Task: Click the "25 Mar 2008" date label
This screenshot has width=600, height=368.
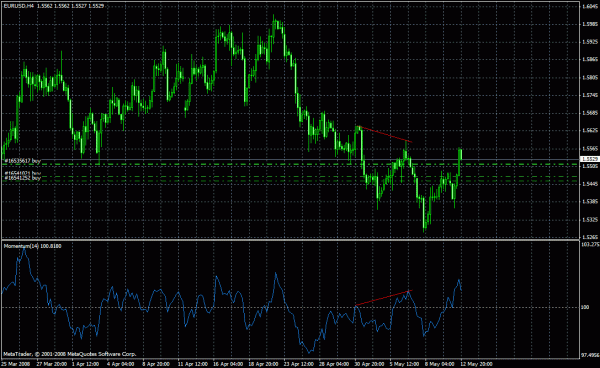Action: (x=15, y=364)
